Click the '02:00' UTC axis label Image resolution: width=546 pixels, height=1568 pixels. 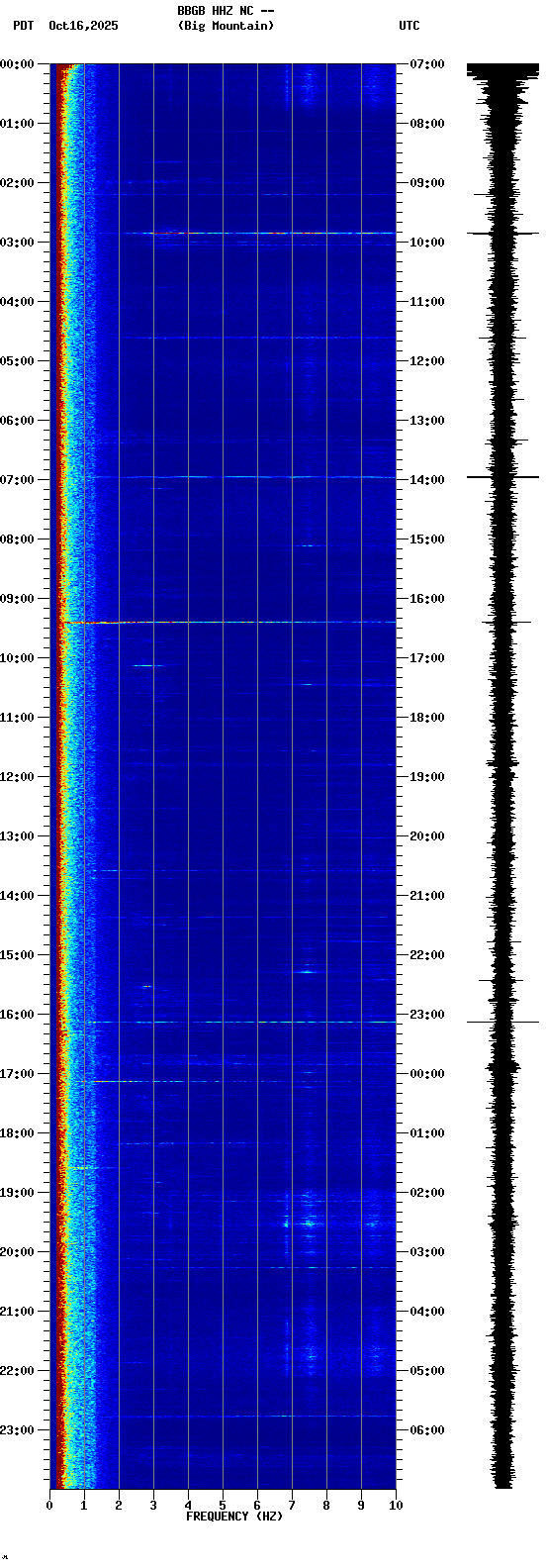[427, 1193]
